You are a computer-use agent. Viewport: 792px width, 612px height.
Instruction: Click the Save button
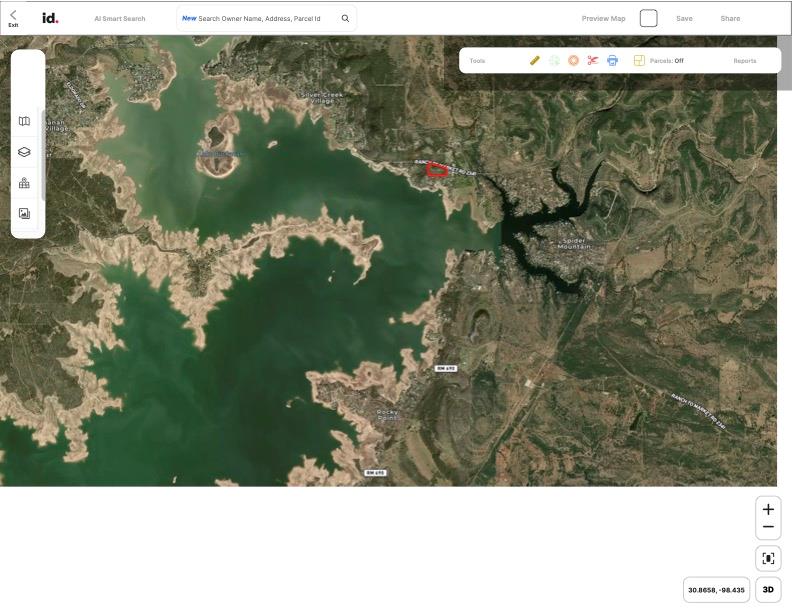tap(684, 19)
